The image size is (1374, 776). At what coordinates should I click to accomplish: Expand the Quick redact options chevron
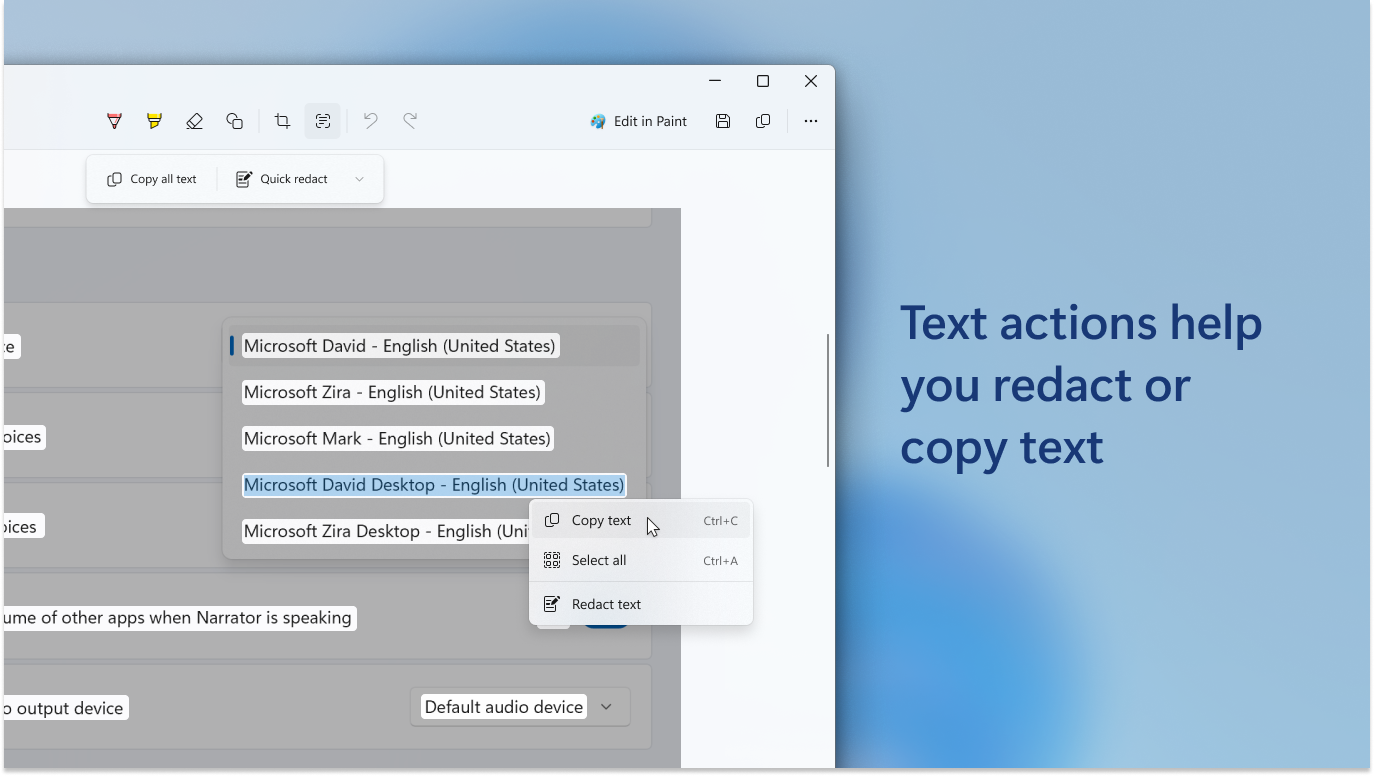(359, 178)
